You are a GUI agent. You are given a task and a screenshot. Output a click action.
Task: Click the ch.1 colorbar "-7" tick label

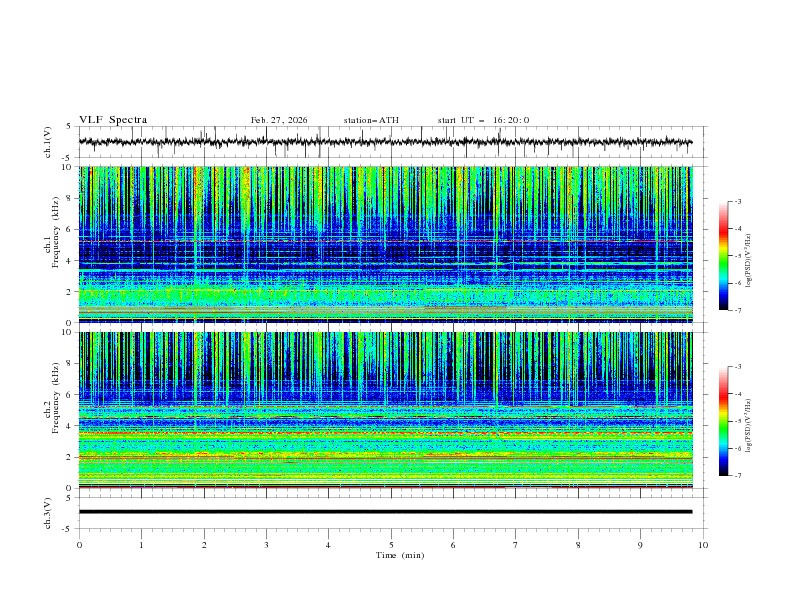point(737,310)
